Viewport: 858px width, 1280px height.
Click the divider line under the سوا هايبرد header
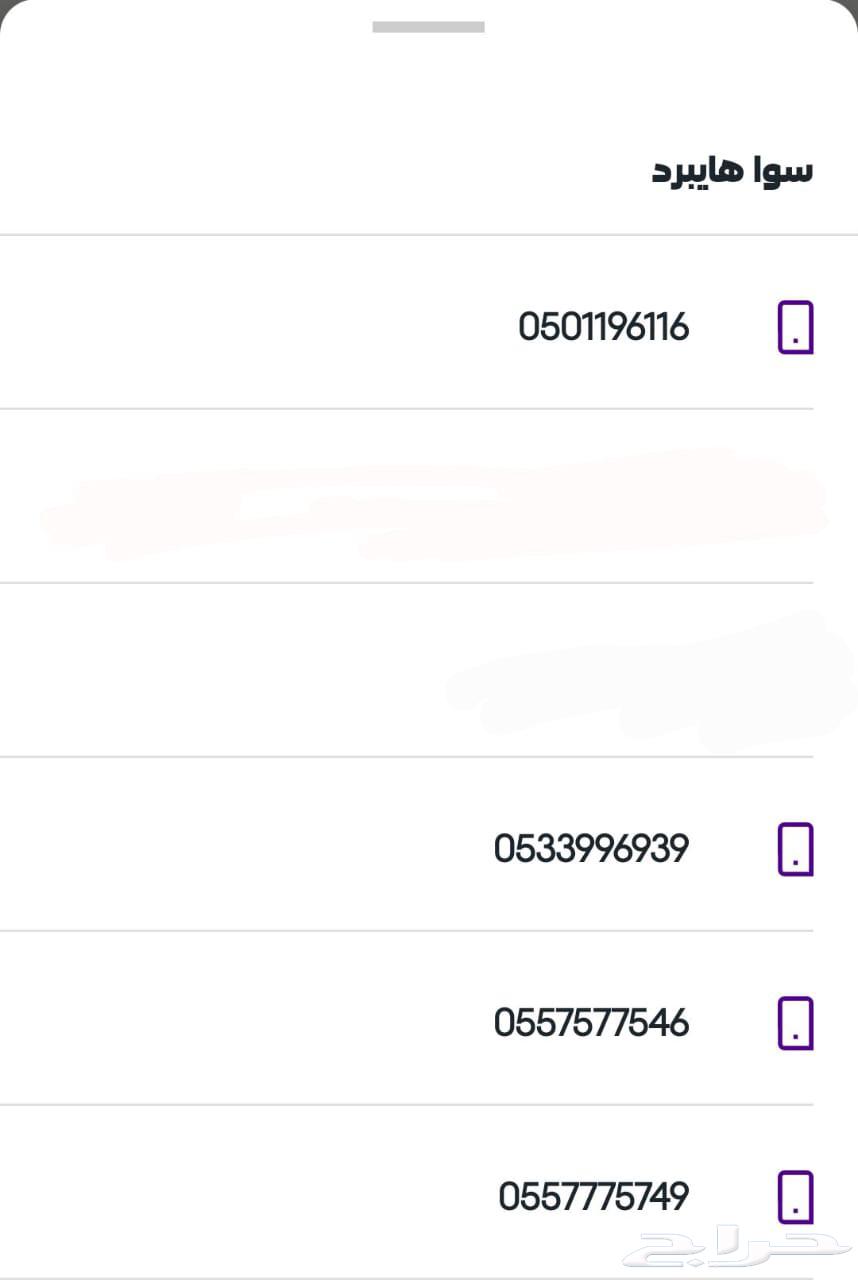coord(428,235)
